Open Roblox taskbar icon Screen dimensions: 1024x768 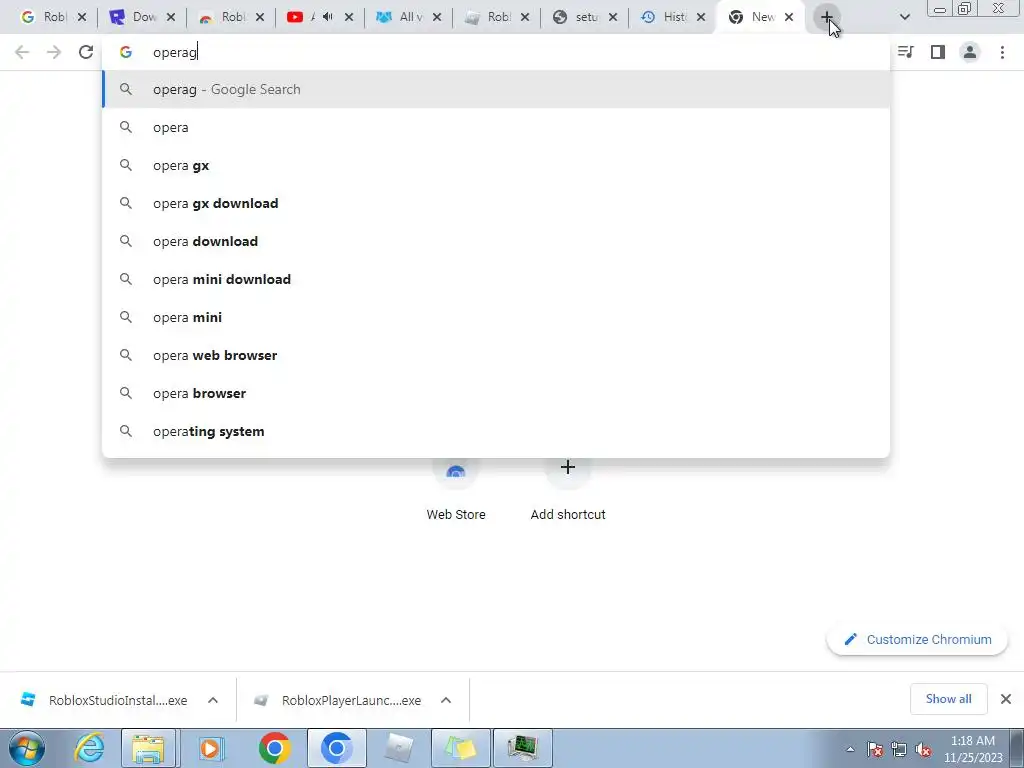tap(398, 748)
